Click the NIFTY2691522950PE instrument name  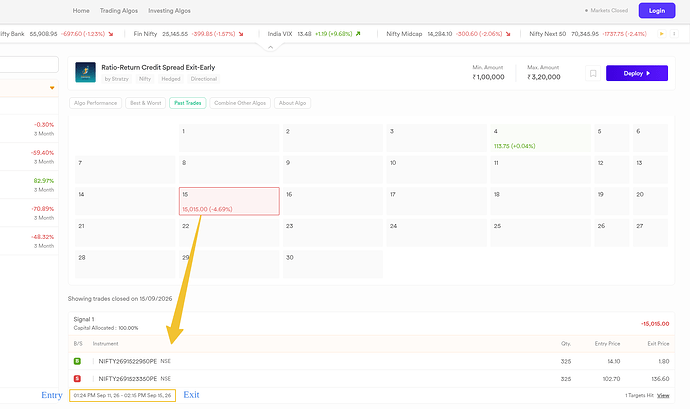128,361
